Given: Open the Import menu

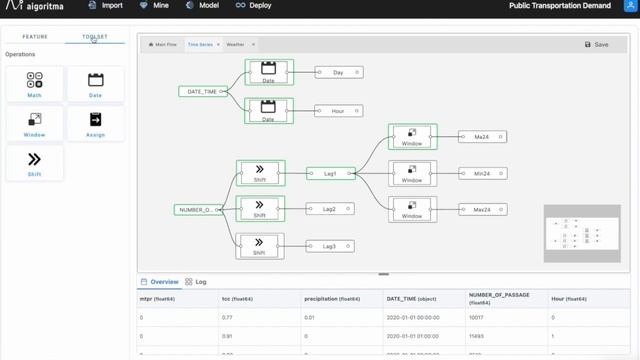Looking at the screenshot, I should pyautogui.click(x=106, y=5).
